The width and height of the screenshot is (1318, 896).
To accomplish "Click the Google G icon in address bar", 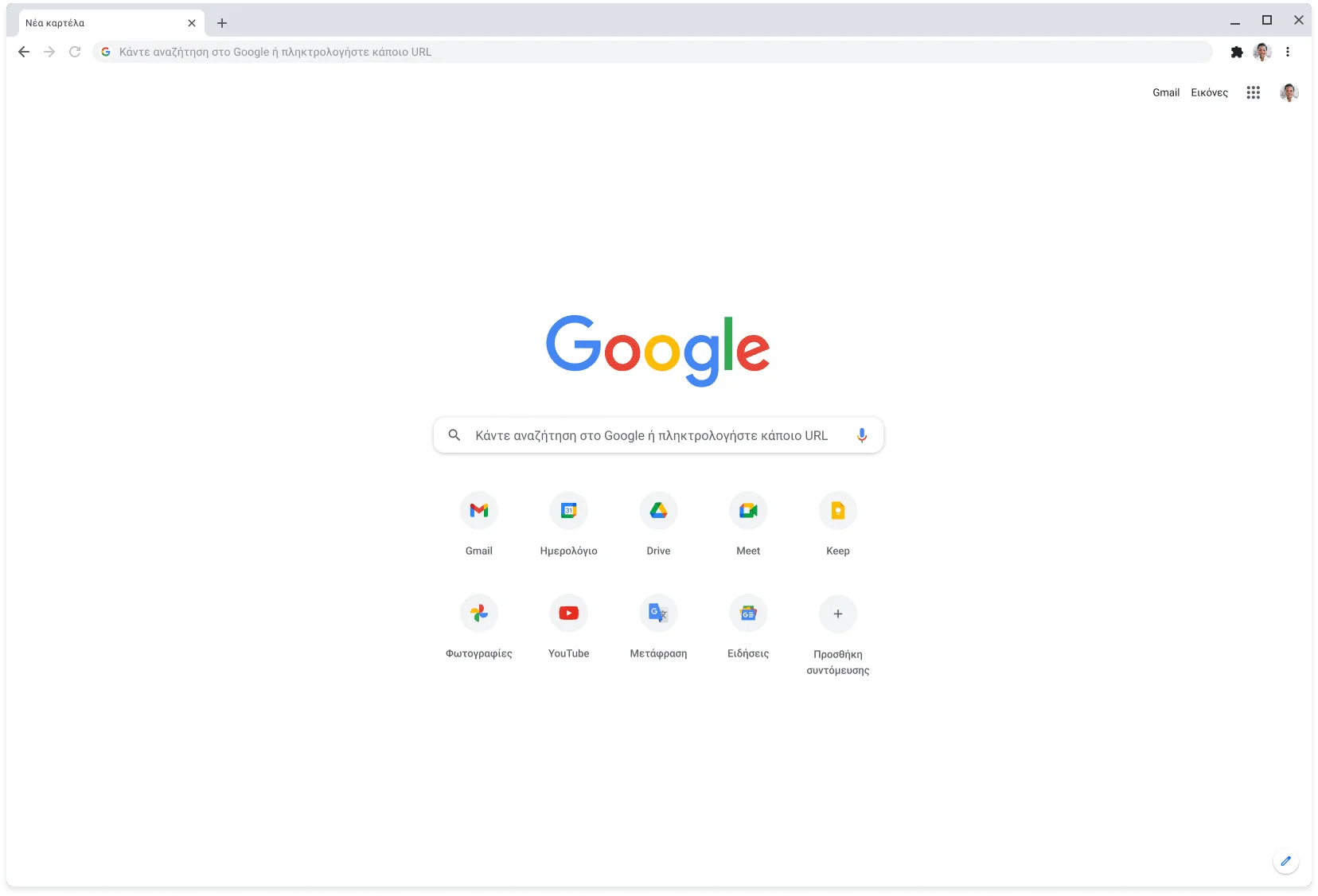I will [106, 52].
